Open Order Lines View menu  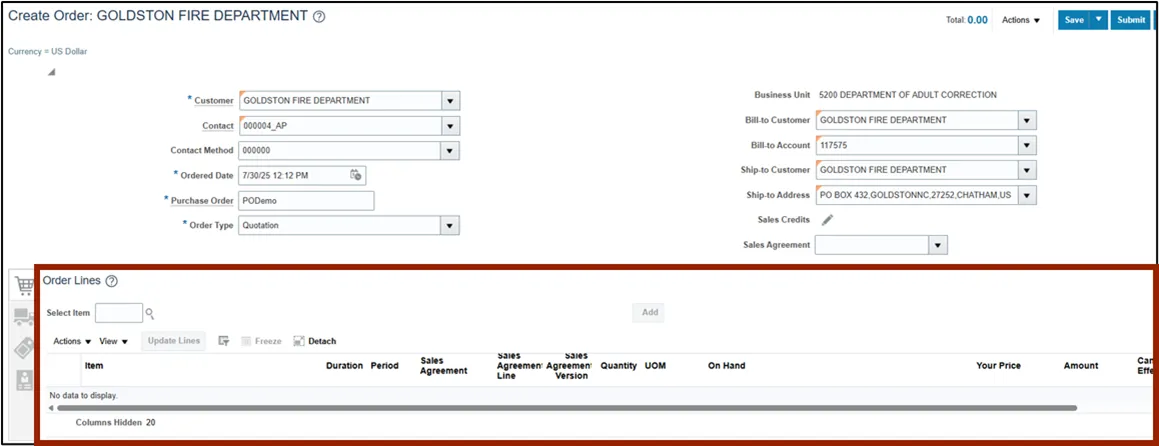pos(114,341)
